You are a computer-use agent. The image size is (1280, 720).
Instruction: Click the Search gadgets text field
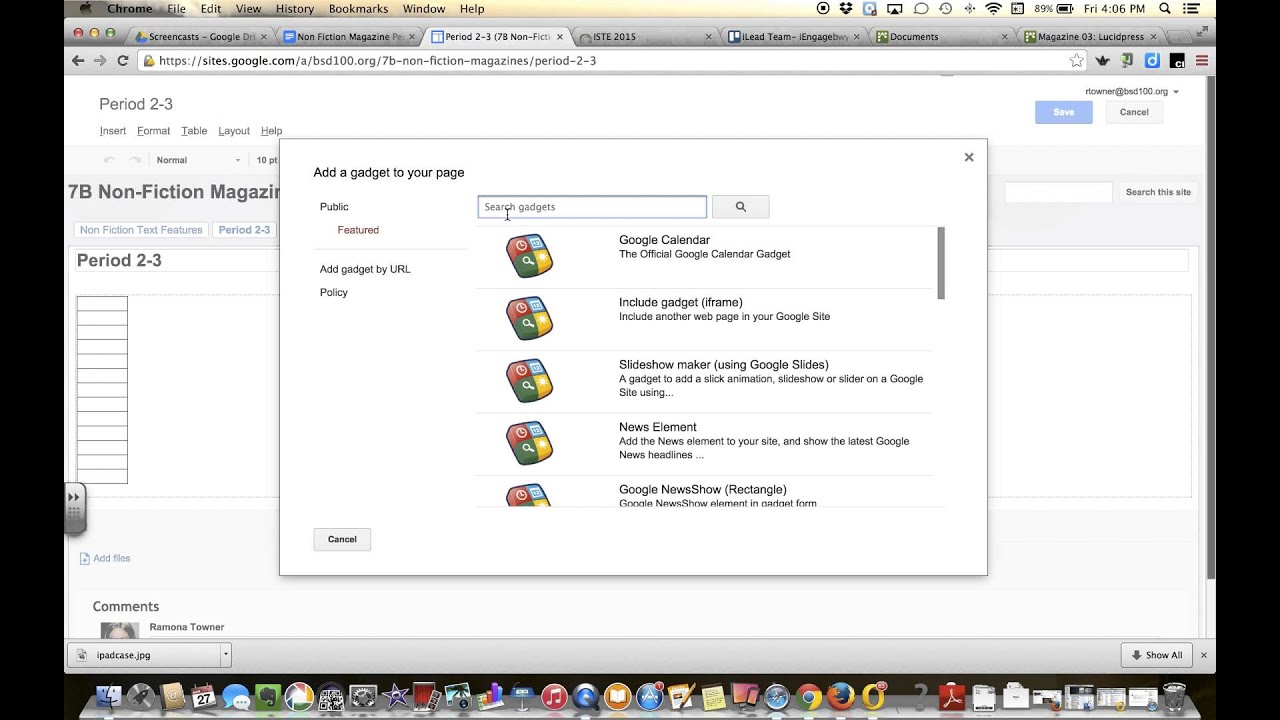point(592,207)
